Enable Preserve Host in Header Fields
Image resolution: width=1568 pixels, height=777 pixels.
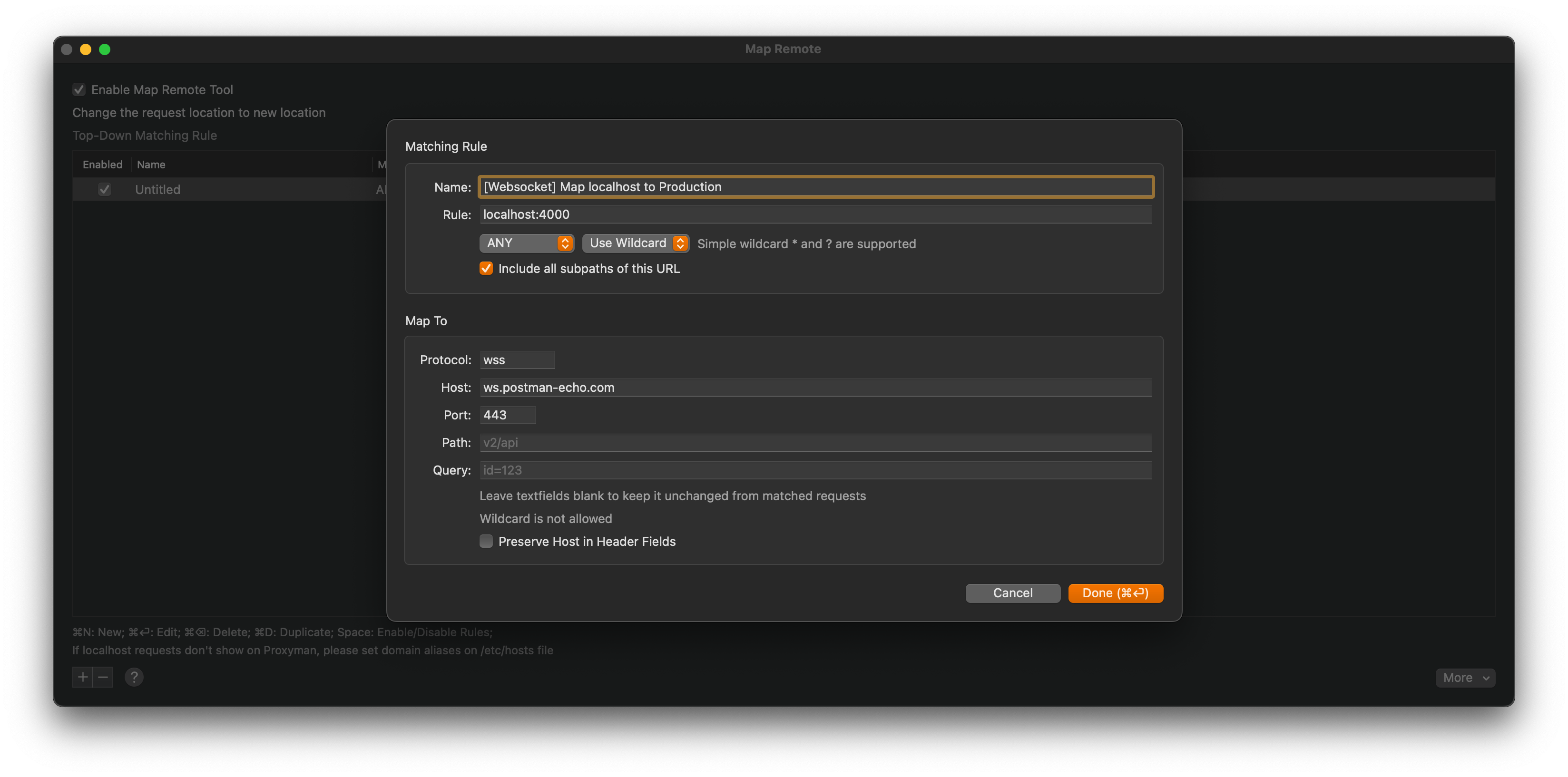pos(486,541)
